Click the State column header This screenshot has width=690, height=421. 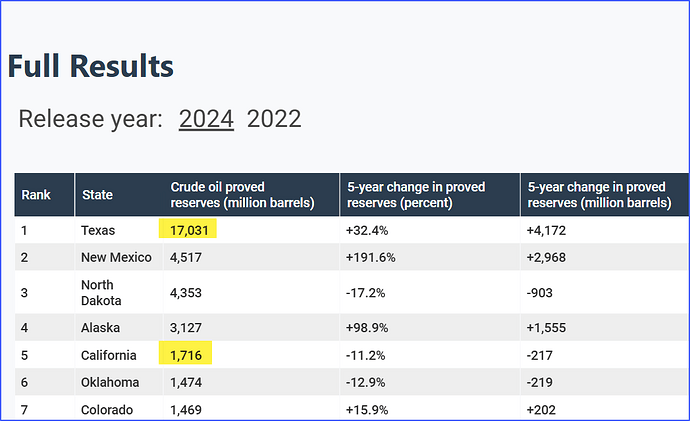[x=97, y=195]
